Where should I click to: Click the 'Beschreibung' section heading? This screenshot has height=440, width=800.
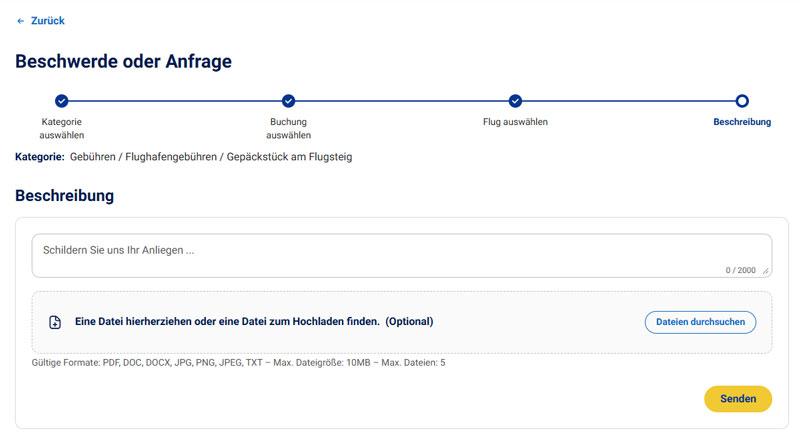[x=64, y=195]
